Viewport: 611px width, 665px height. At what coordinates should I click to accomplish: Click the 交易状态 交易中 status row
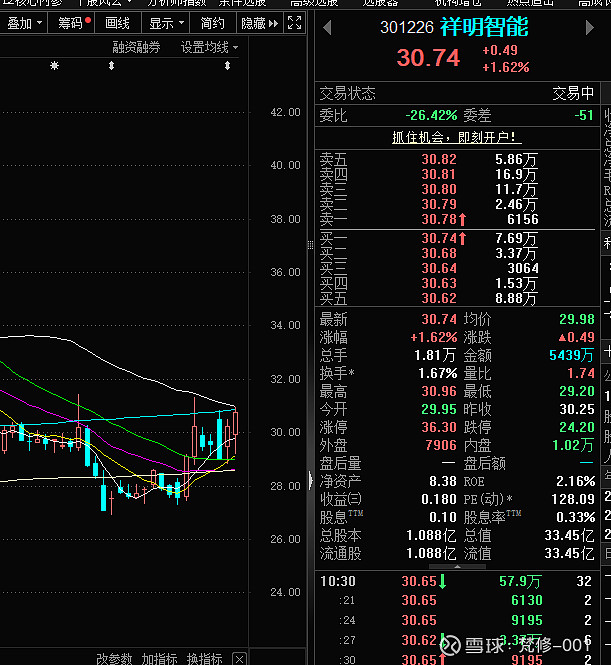pyautogui.click(x=457, y=93)
